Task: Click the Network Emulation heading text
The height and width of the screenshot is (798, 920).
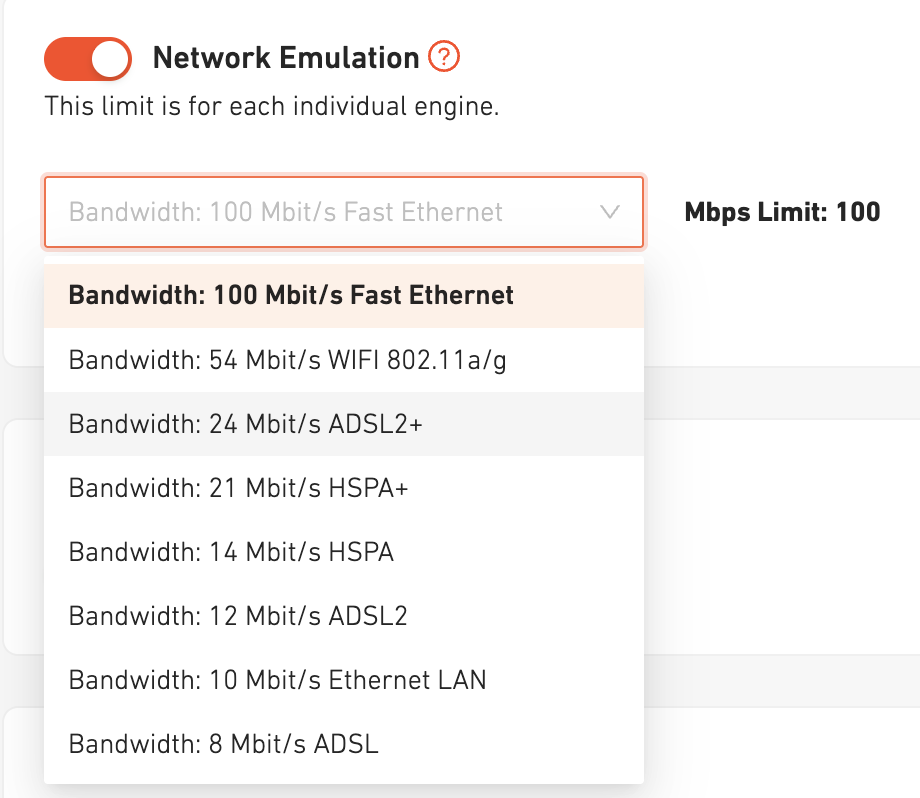Action: [x=286, y=58]
